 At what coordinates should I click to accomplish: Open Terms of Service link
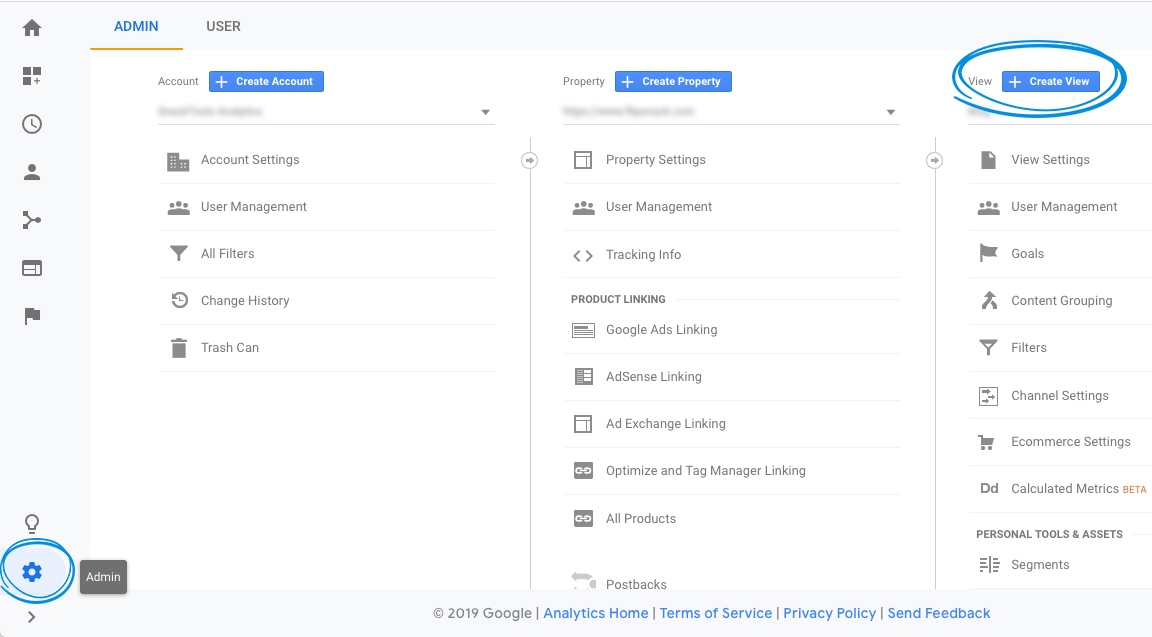(716, 613)
